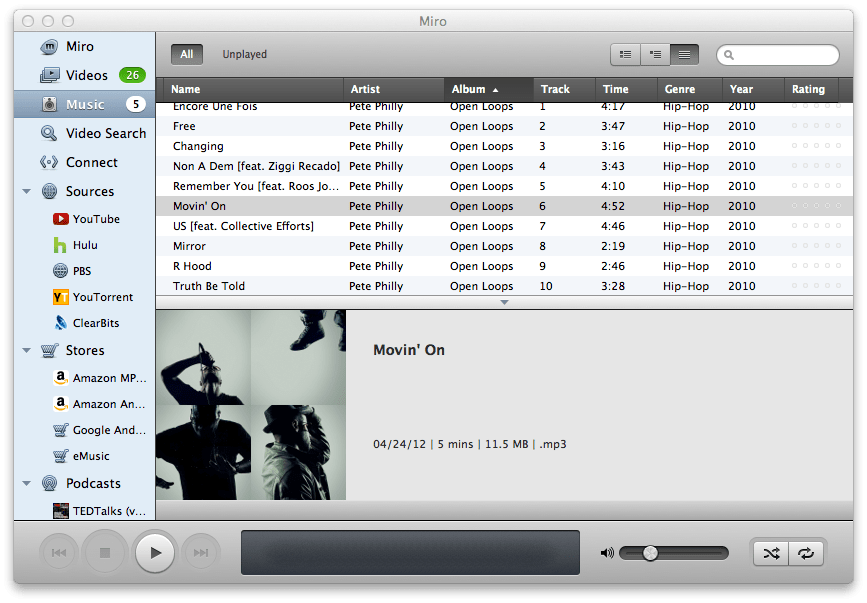867x603 pixels.
Task: Click the Music count badge 5
Action: coord(135,104)
